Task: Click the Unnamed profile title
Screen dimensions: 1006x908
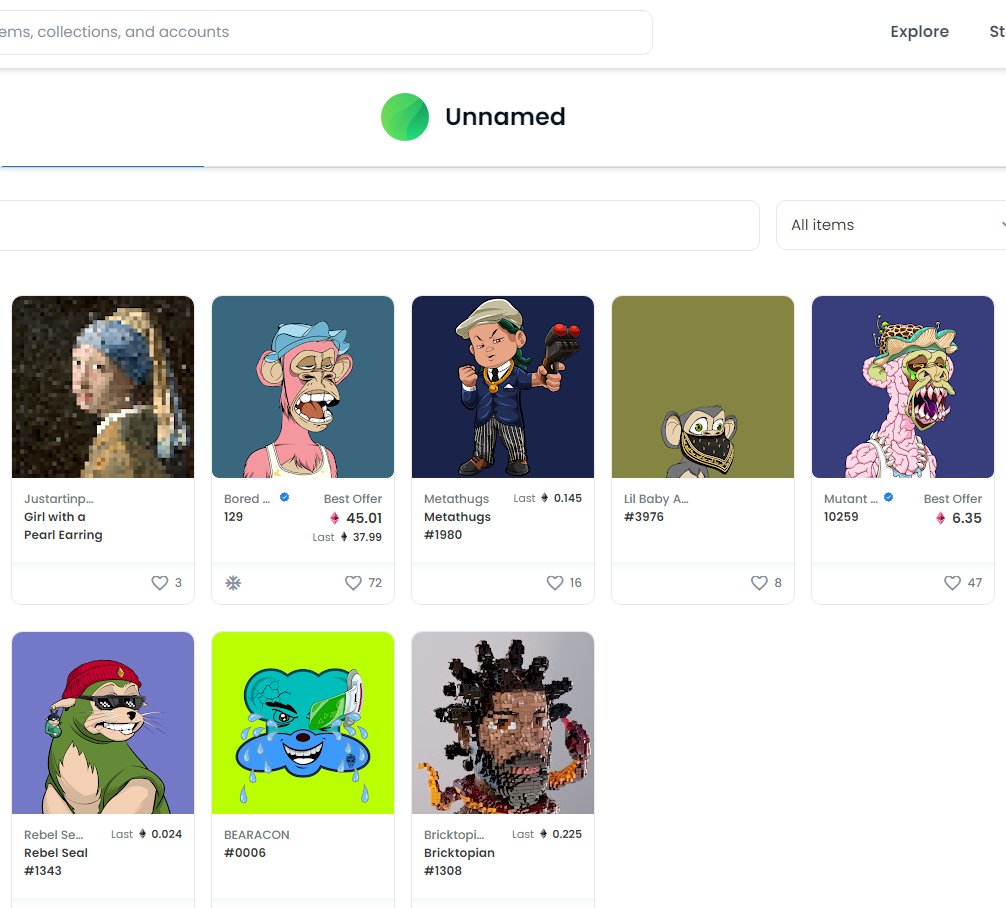Action: click(x=506, y=117)
